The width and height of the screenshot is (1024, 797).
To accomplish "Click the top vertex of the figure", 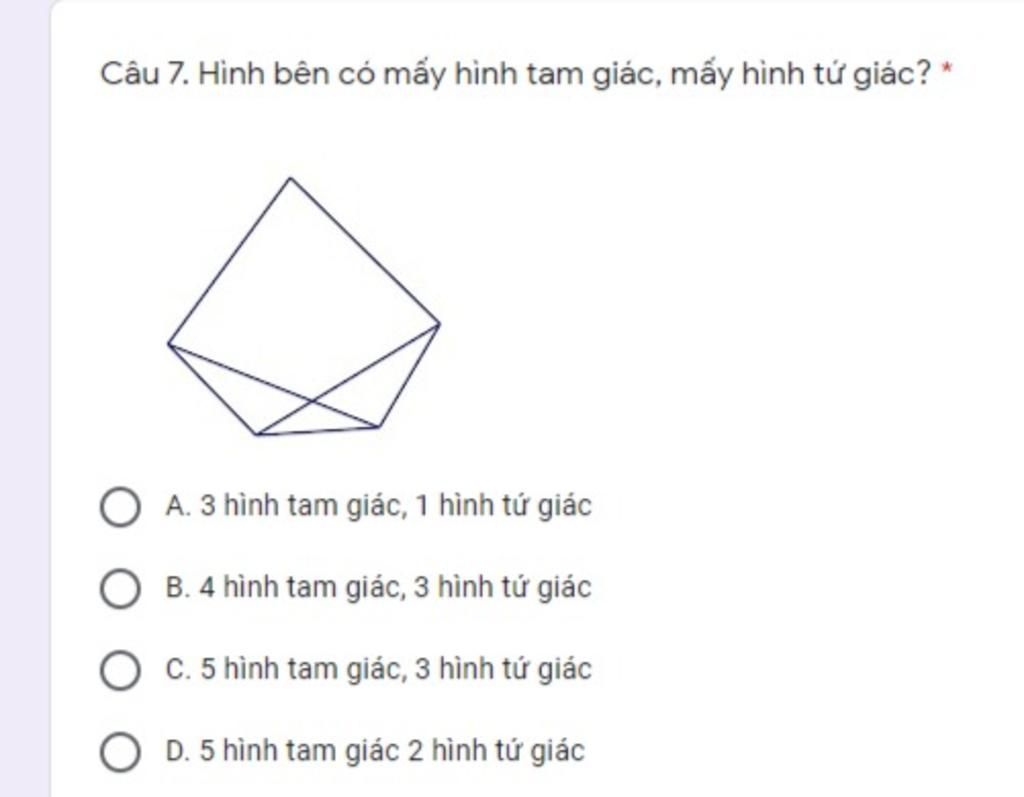I will (x=290, y=178).
